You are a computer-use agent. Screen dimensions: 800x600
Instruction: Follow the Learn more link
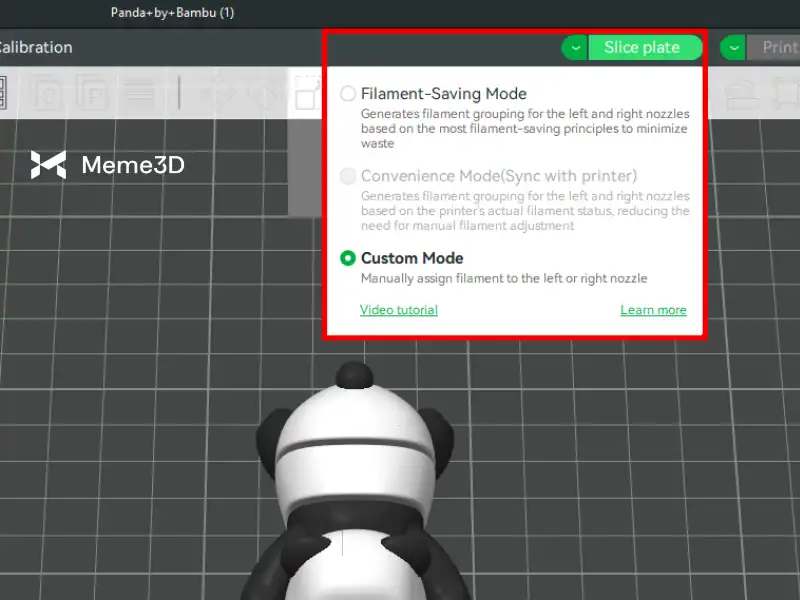[653, 310]
